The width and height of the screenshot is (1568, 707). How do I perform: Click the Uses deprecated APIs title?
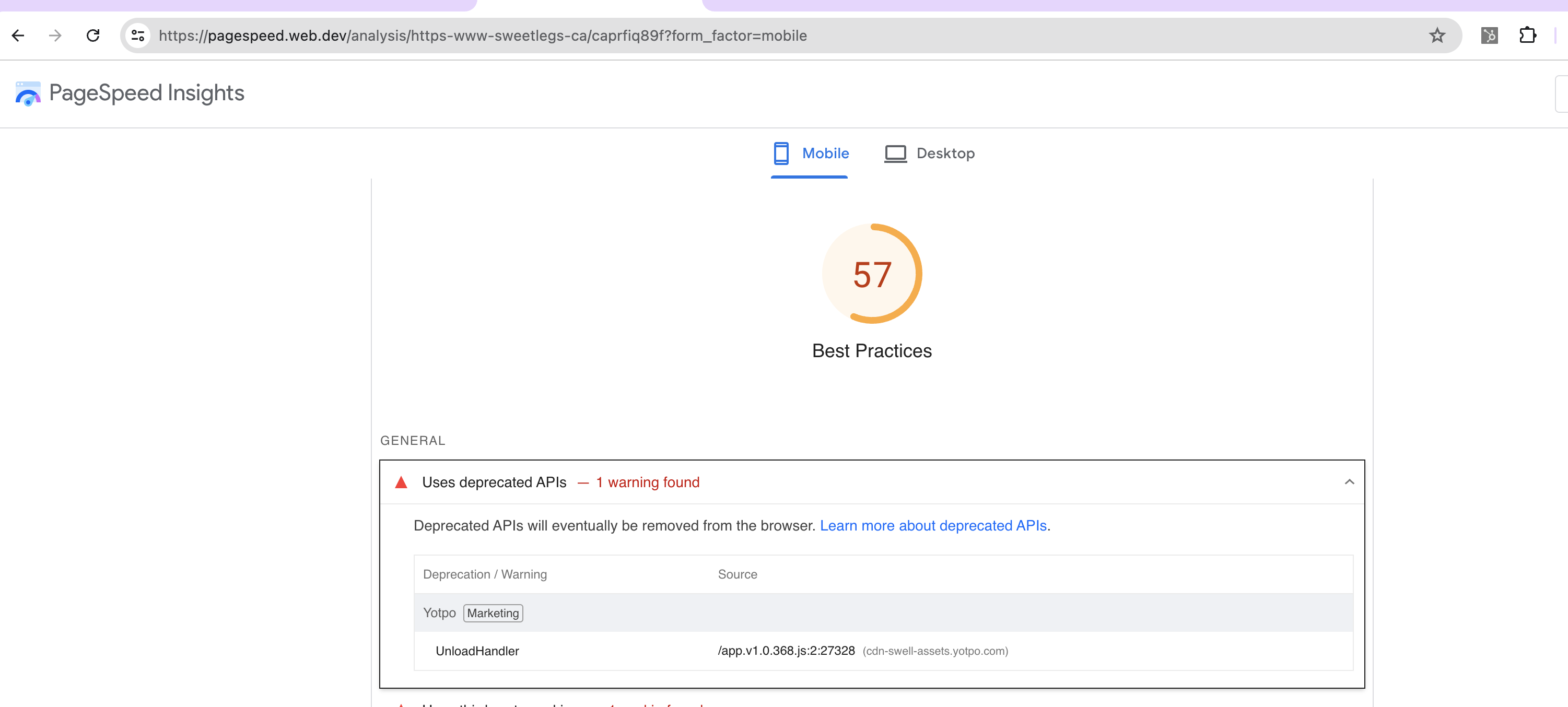tap(494, 482)
